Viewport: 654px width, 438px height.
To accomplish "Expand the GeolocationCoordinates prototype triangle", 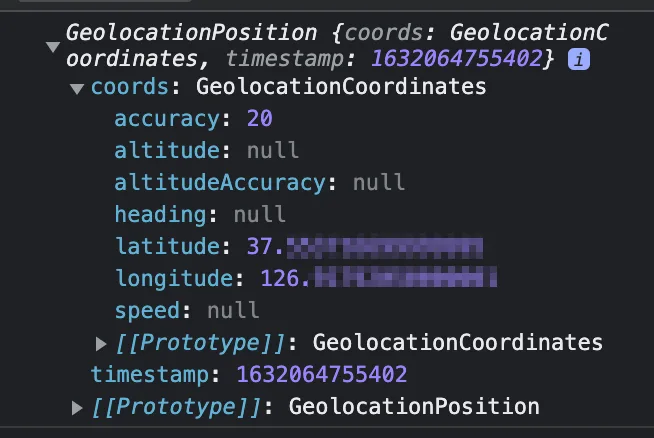I will [x=101, y=344].
